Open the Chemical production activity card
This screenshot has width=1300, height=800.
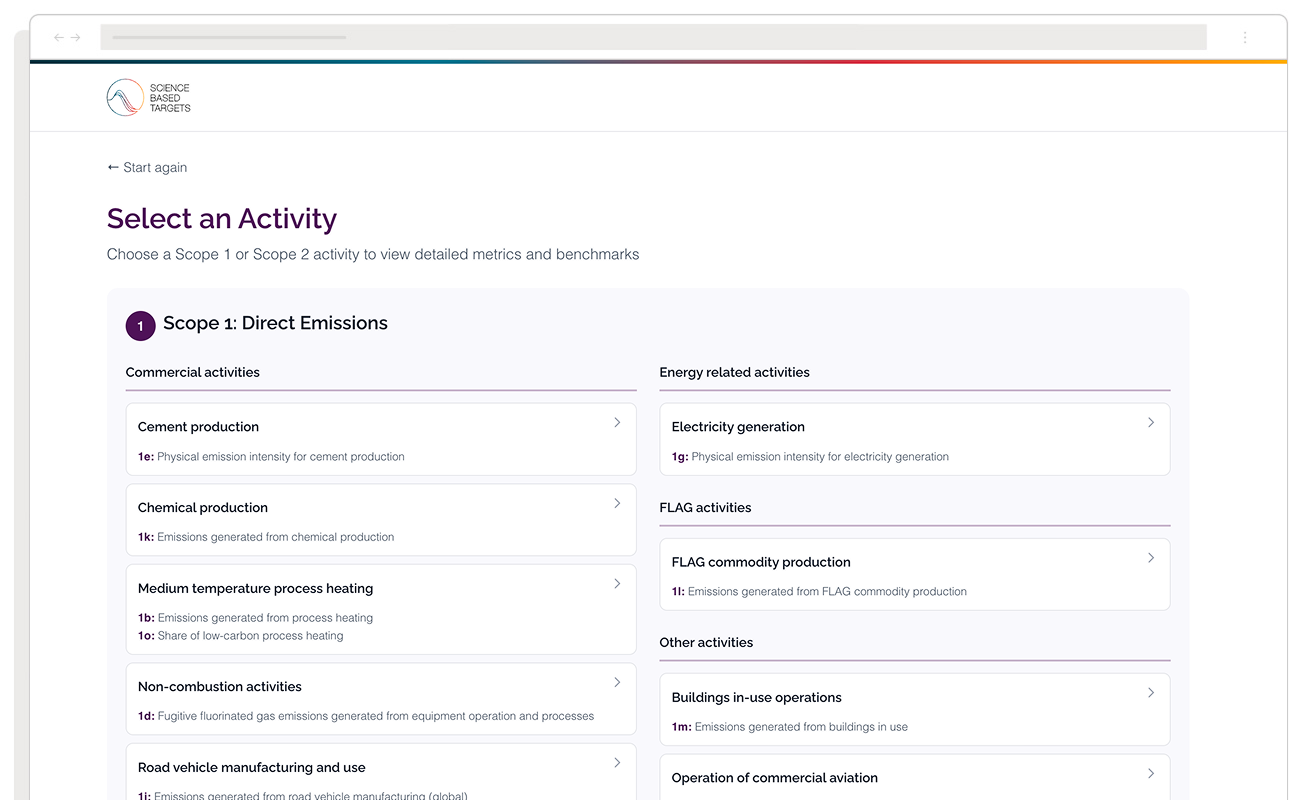point(381,520)
